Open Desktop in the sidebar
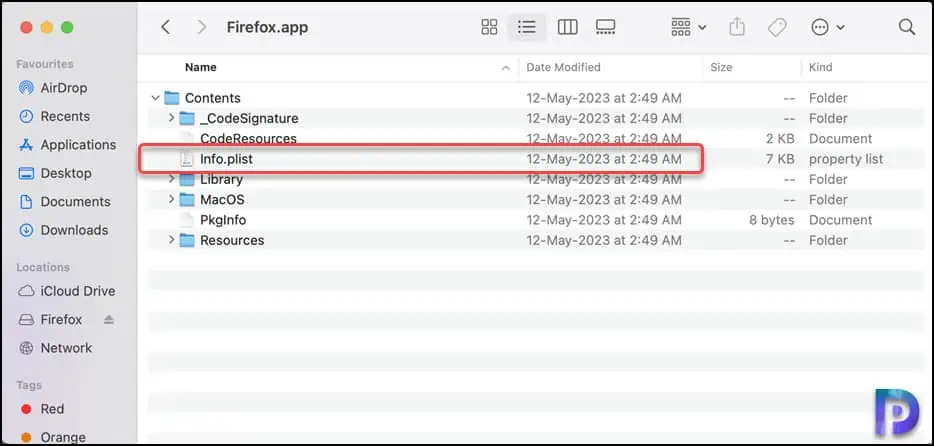Viewport: 934px width, 446px height. [x=55, y=173]
